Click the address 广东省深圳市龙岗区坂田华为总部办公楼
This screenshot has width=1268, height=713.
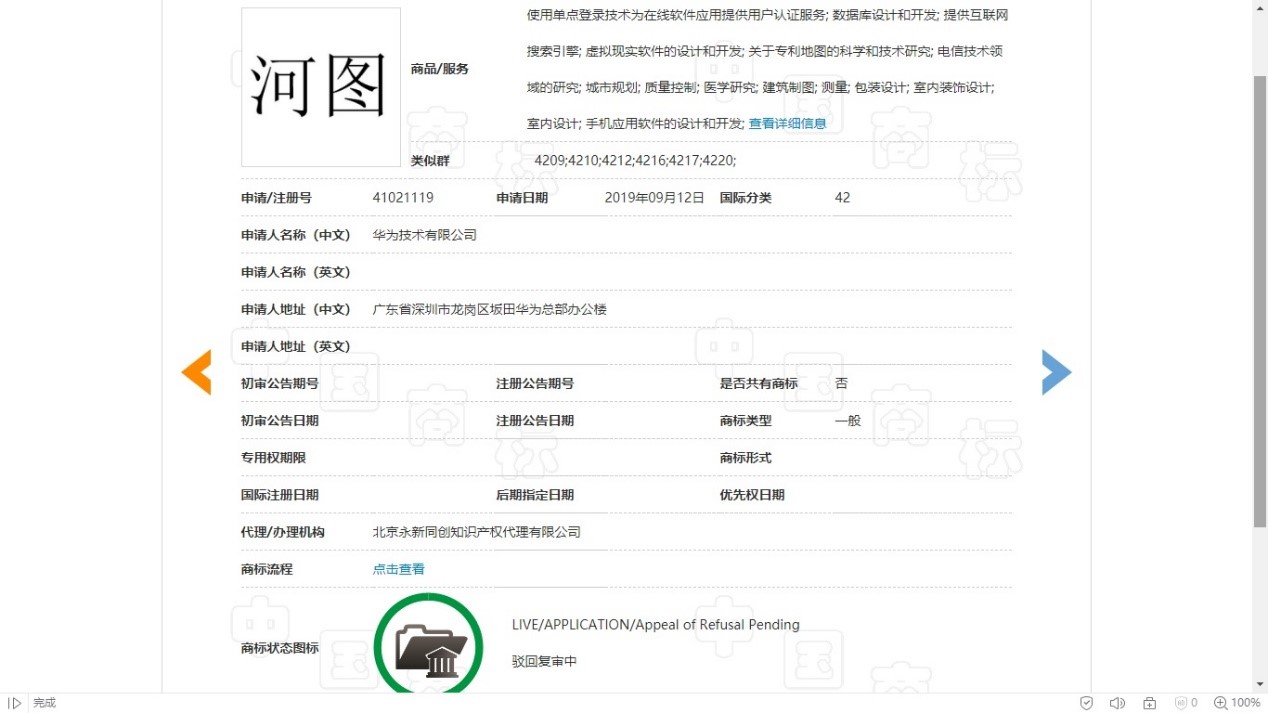point(490,309)
